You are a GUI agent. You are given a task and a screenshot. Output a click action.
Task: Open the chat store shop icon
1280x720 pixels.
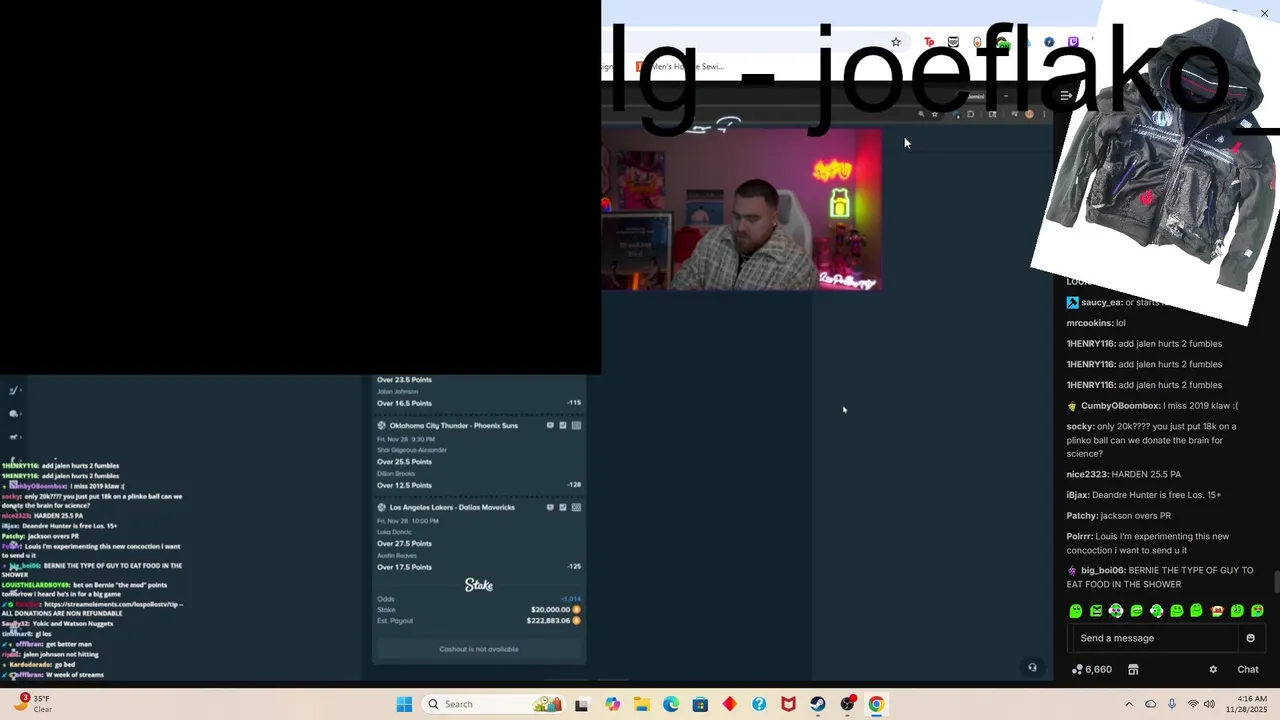click(x=1133, y=670)
